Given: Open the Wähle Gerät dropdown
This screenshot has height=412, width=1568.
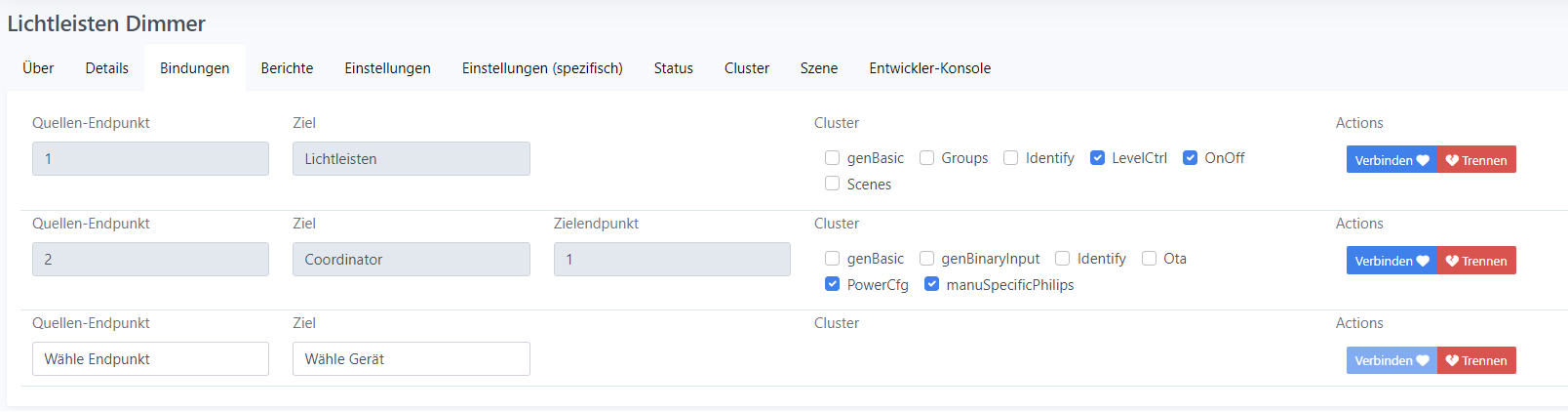Looking at the screenshot, I should coord(411,359).
